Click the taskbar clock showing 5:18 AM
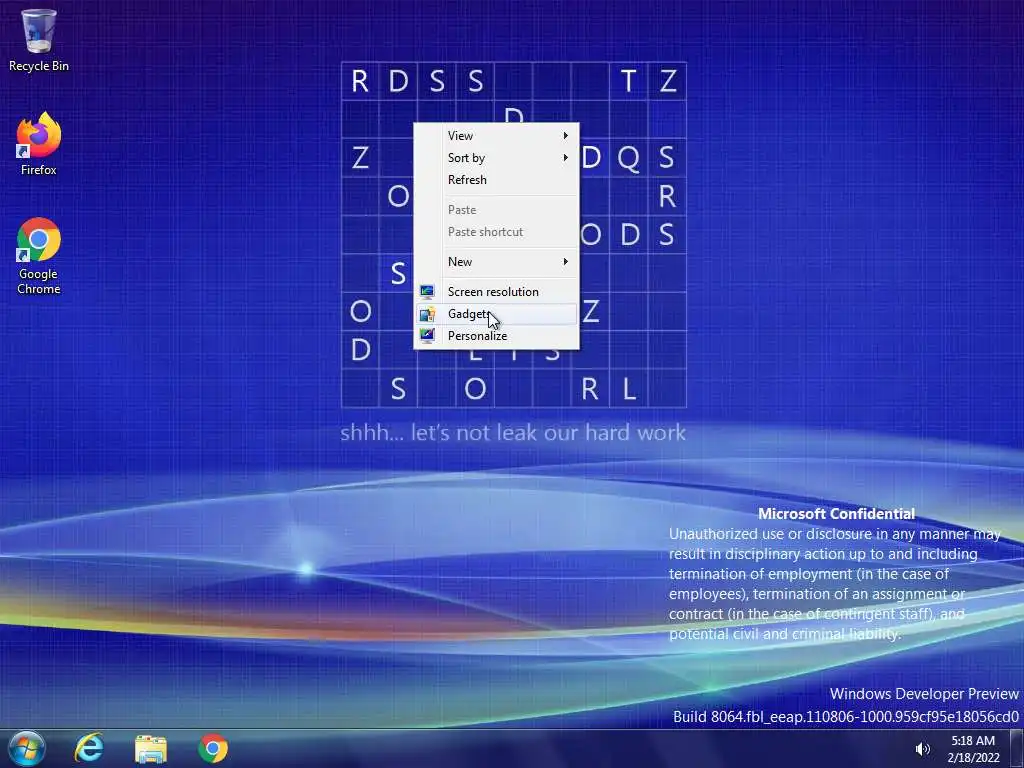This screenshot has height=768, width=1024. coord(972,741)
